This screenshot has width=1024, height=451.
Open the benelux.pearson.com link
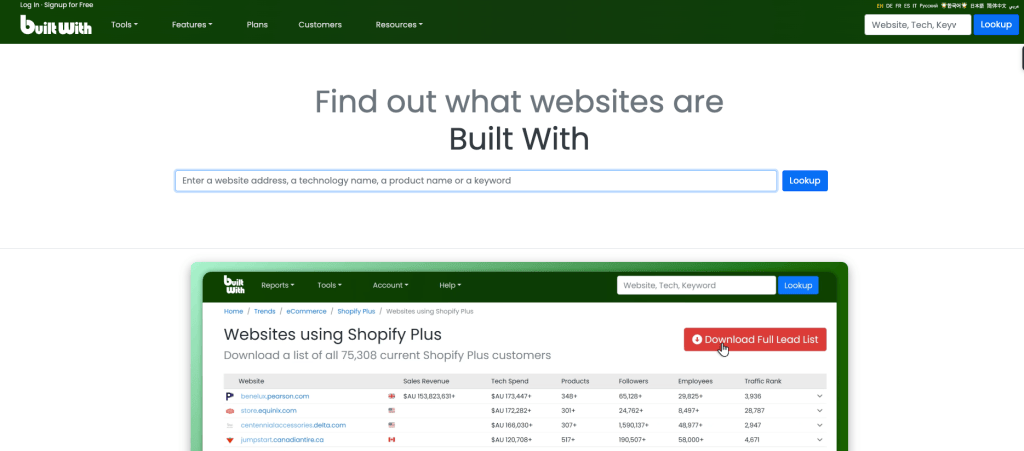(x=274, y=396)
